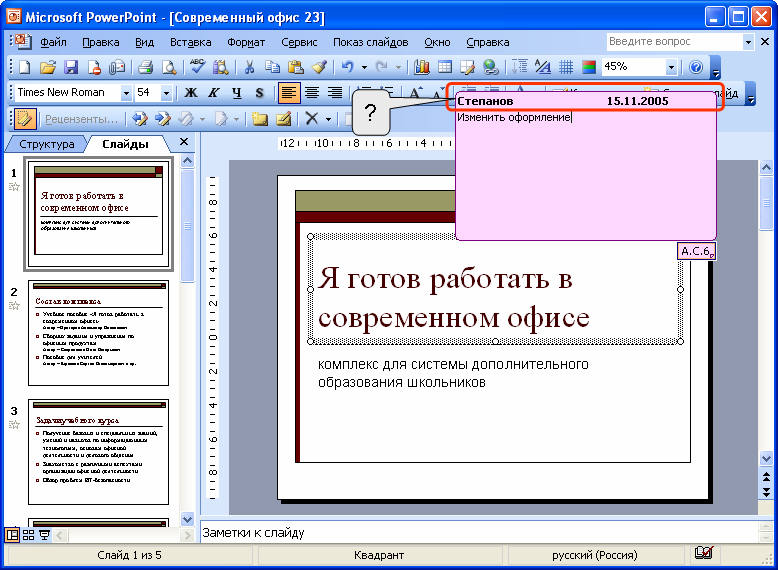The image size is (778, 570).
Task: Open Standard toolbar options
Action: tap(715, 68)
